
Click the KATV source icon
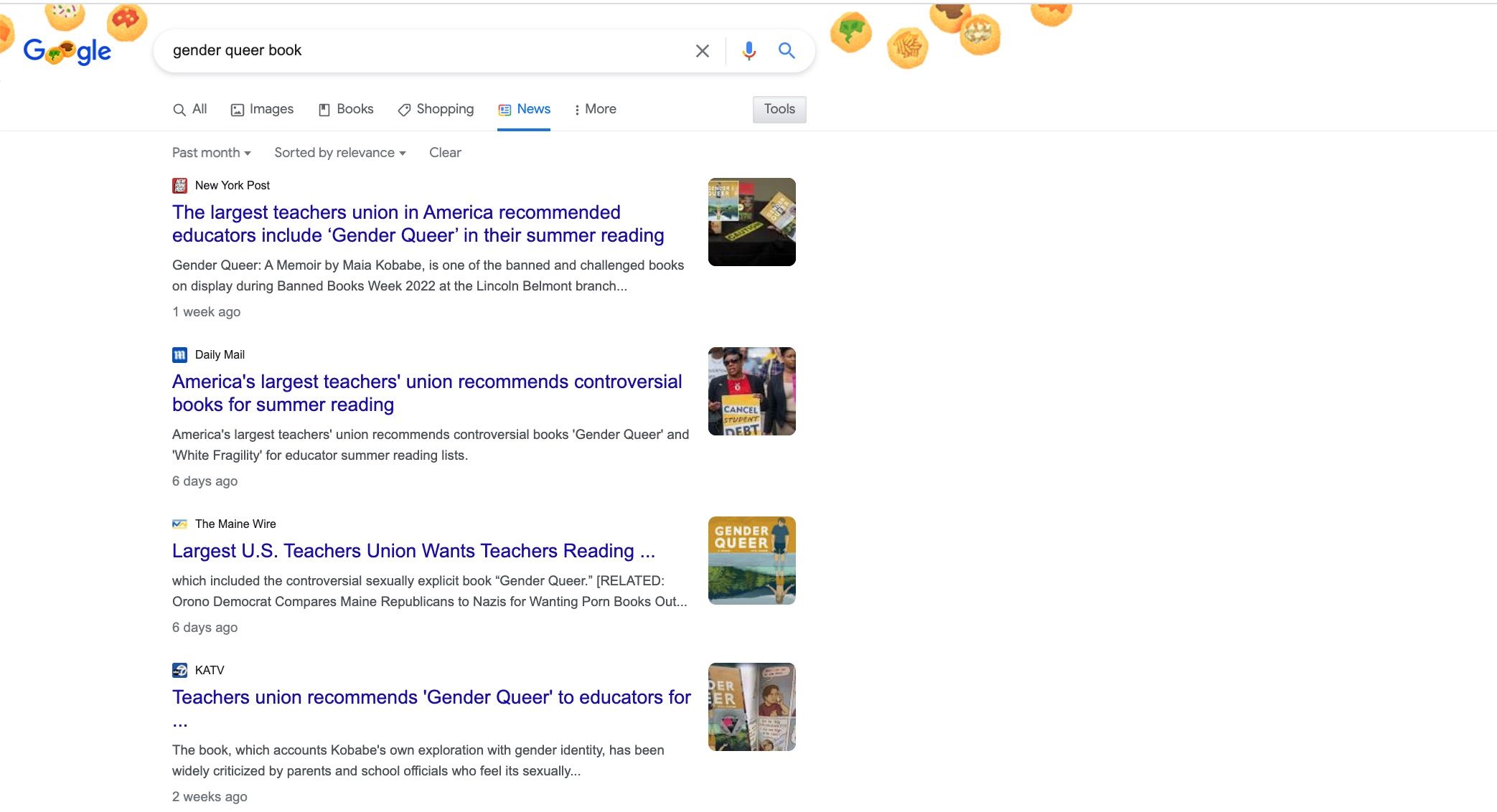pyautogui.click(x=179, y=671)
